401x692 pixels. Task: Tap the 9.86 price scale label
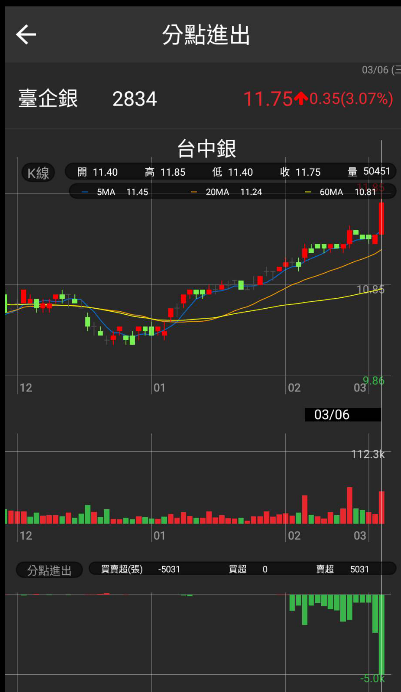(373, 380)
